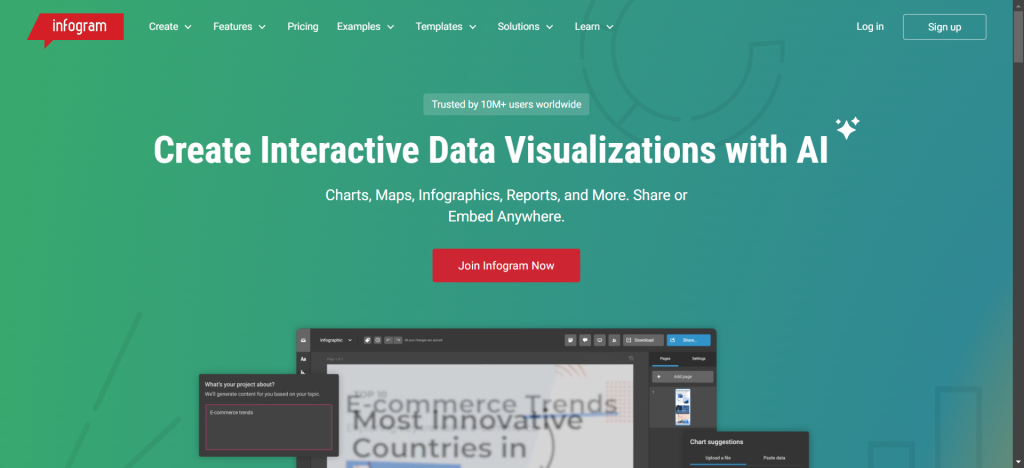
Task: Click the present screen icon in editor preview
Action: pyautogui.click(x=600, y=340)
